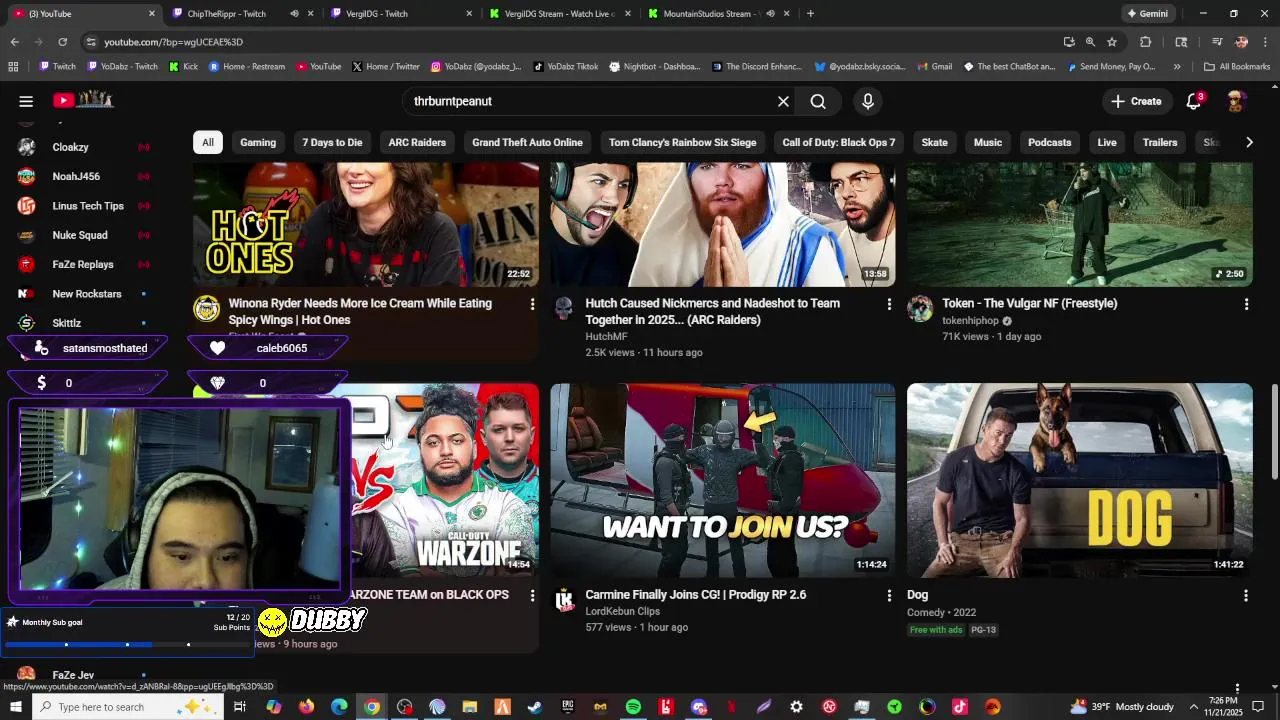Open options menu for Hutch video
Viewport: 1280px width, 720px height.
click(x=889, y=304)
